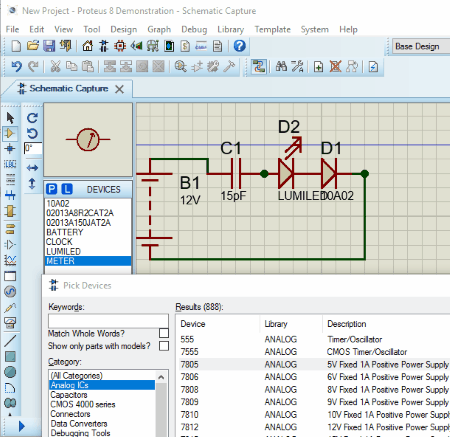
Task: Choose the 2D Graphics Circle tool
Action: pos(10,372)
